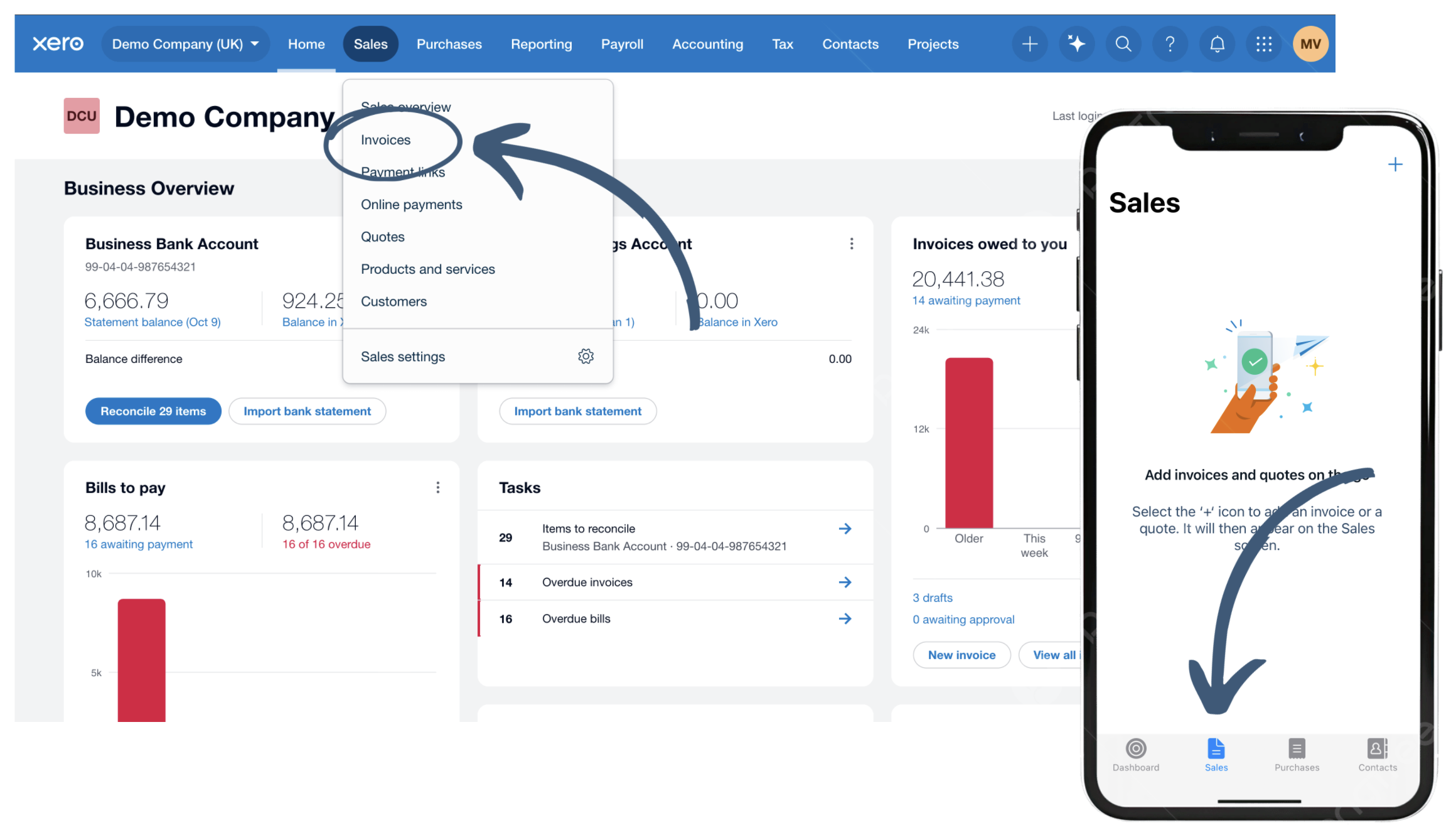Open the apps grid icon
The height and width of the screenshot is (840, 1456).
1263,44
